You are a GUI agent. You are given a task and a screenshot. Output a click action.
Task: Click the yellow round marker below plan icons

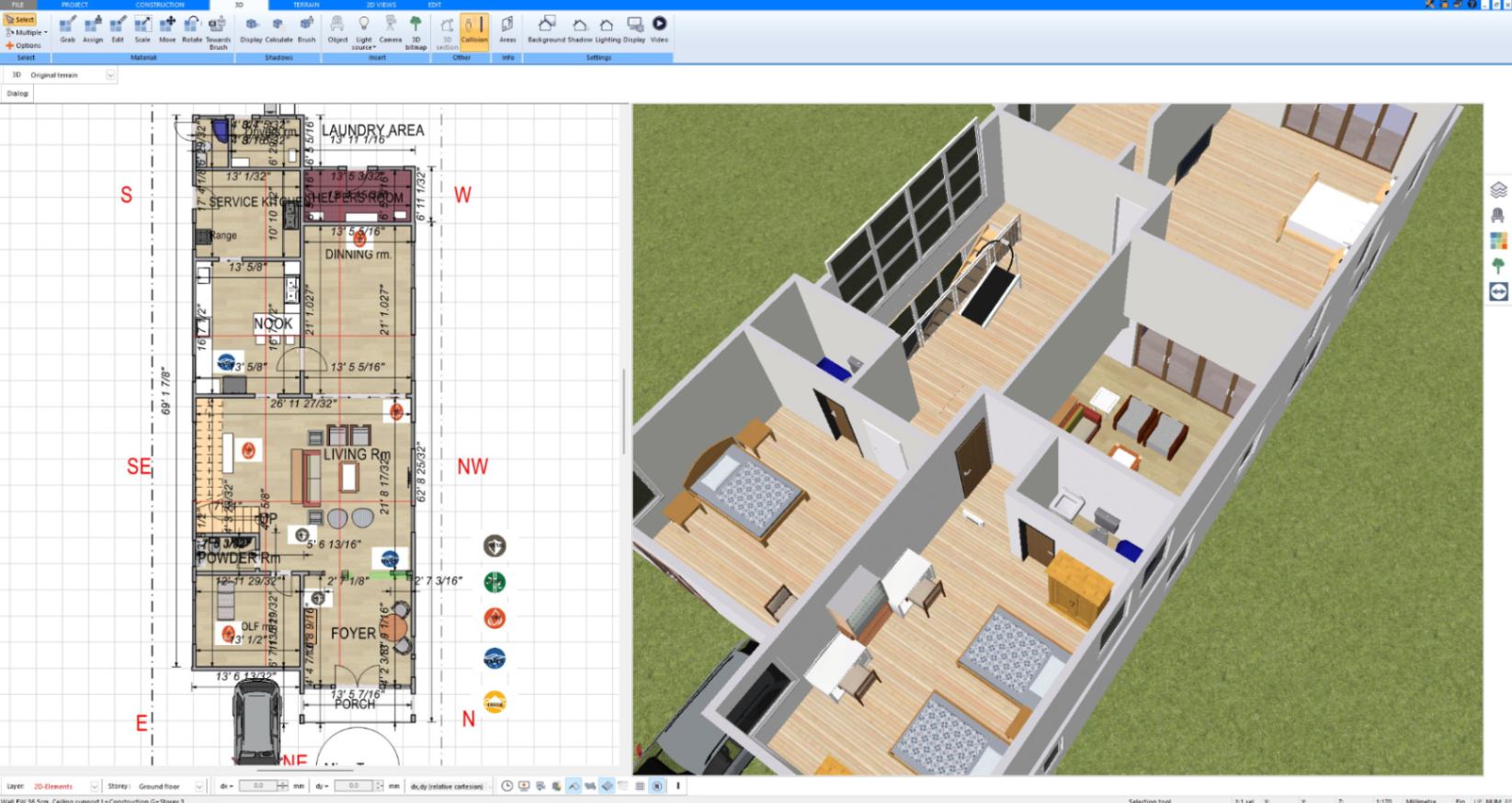[x=495, y=702]
